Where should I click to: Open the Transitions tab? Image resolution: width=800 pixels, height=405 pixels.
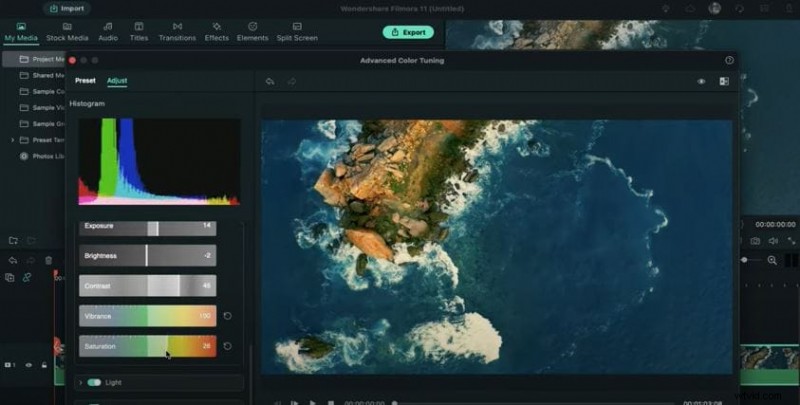click(177, 32)
